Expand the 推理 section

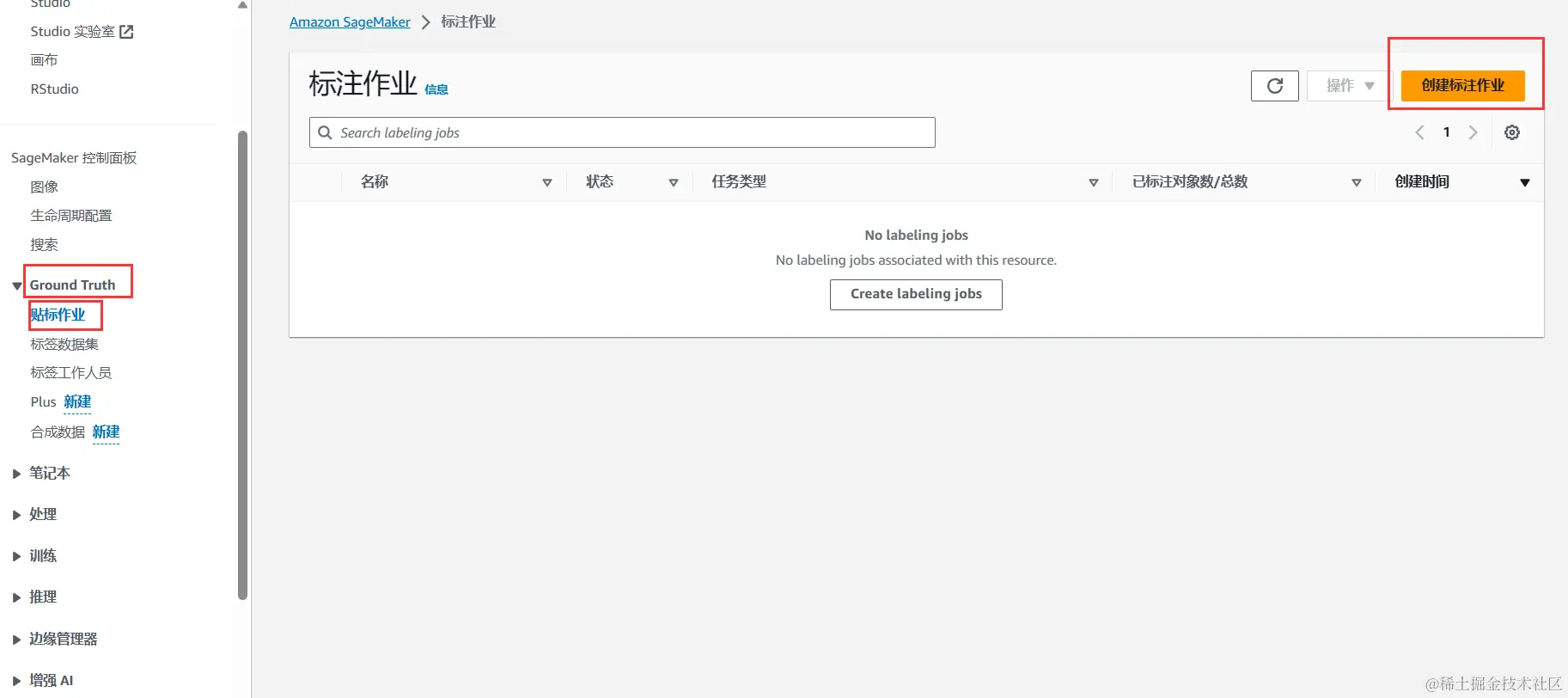16,597
